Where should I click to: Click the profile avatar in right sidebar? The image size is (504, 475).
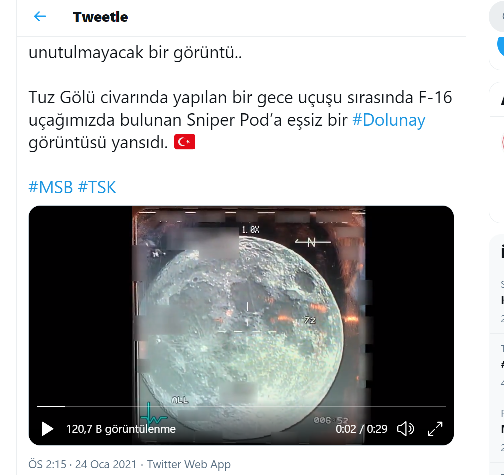[x=503, y=142]
